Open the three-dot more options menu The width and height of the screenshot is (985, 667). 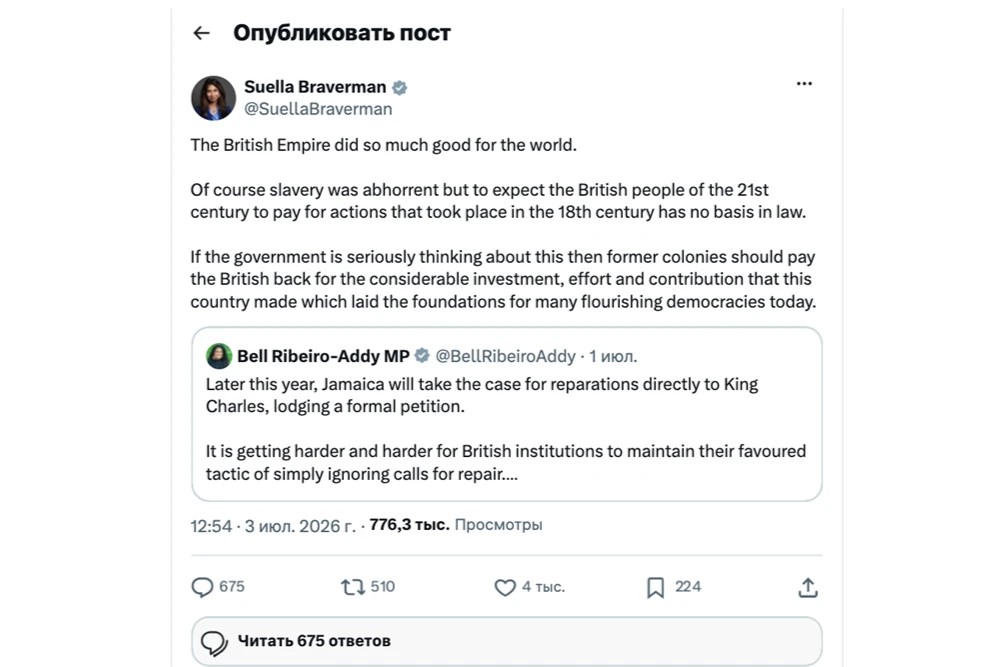tap(804, 84)
